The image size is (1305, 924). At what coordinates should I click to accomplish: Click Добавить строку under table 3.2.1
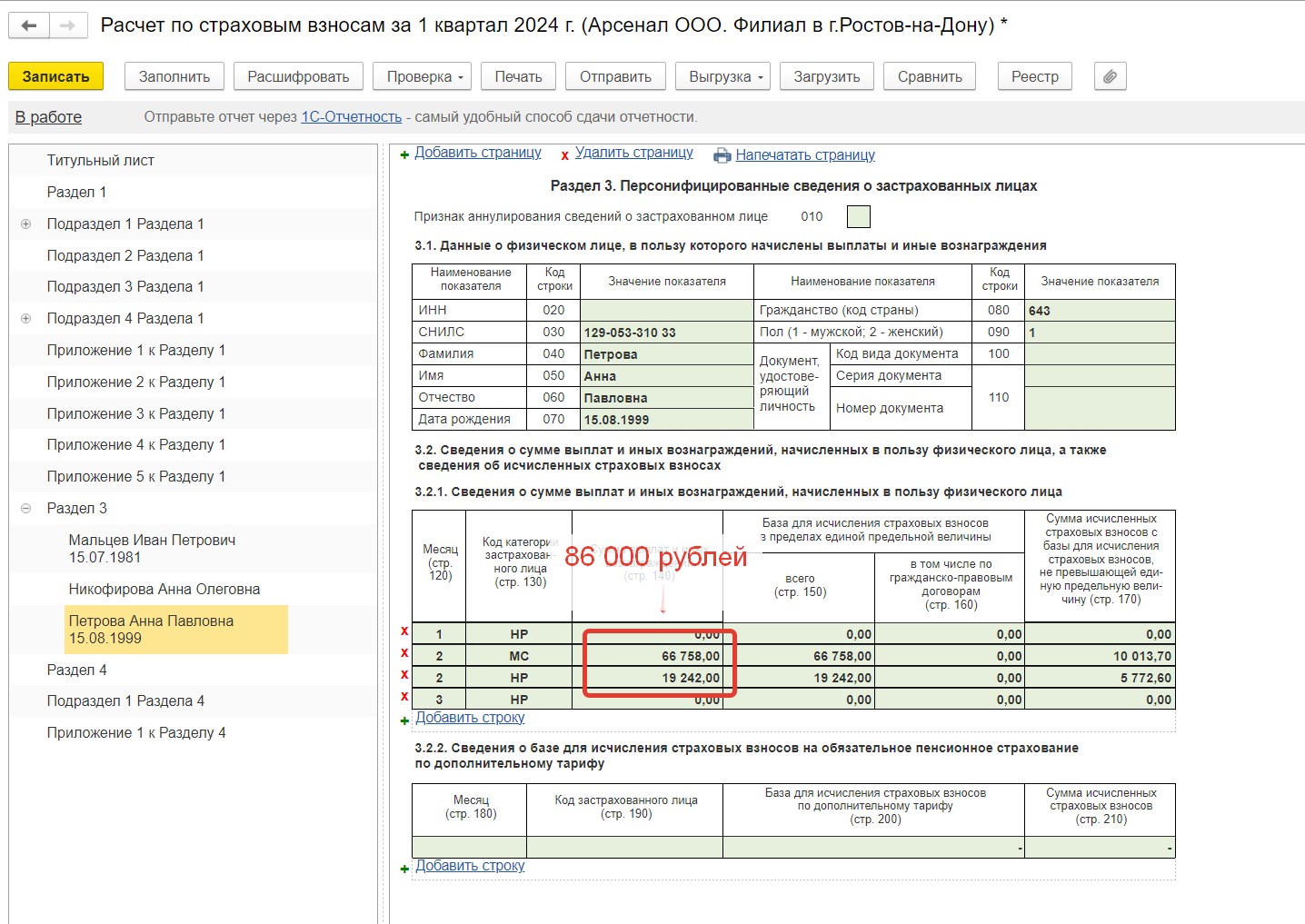point(470,718)
